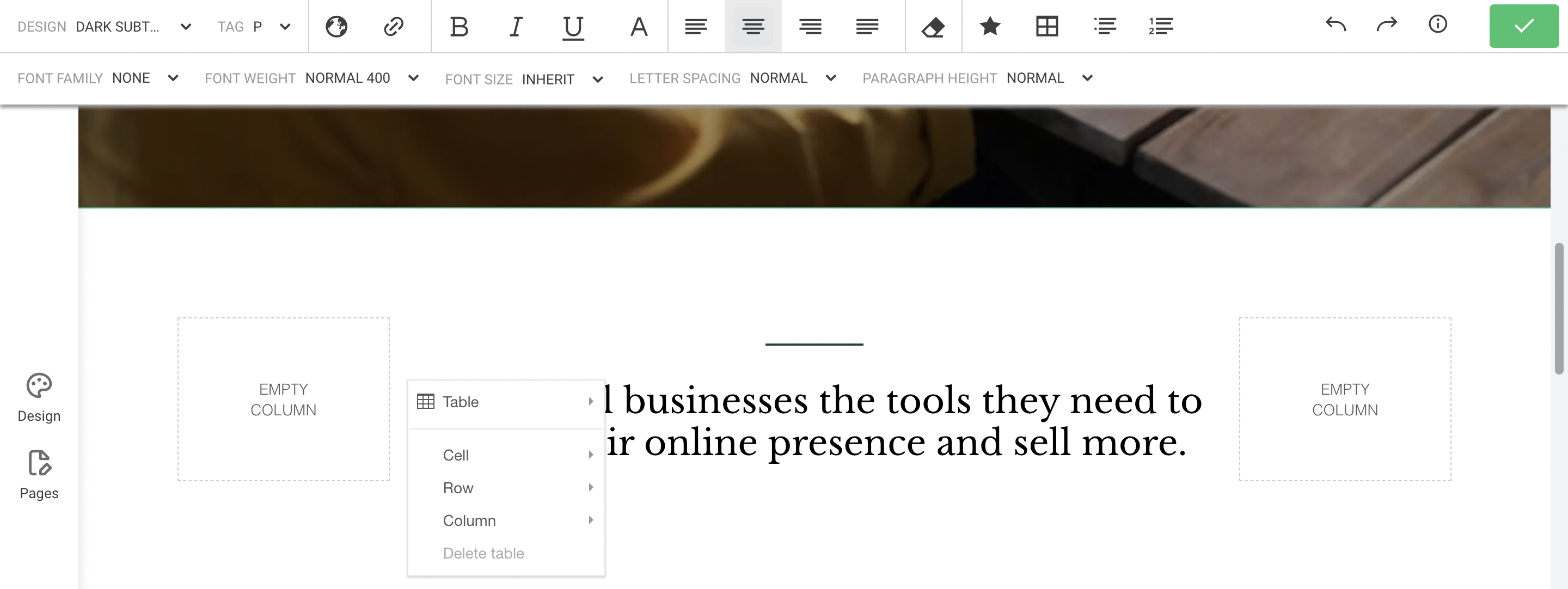Open the info icon
The width and height of the screenshot is (1568, 589).
(1438, 24)
